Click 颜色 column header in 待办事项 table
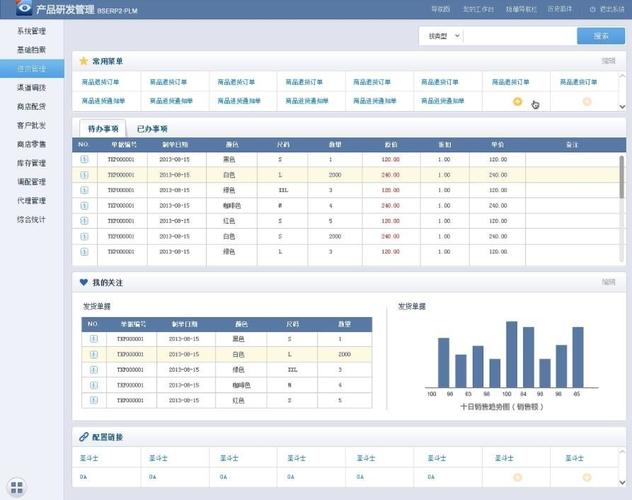 coord(232,144)
